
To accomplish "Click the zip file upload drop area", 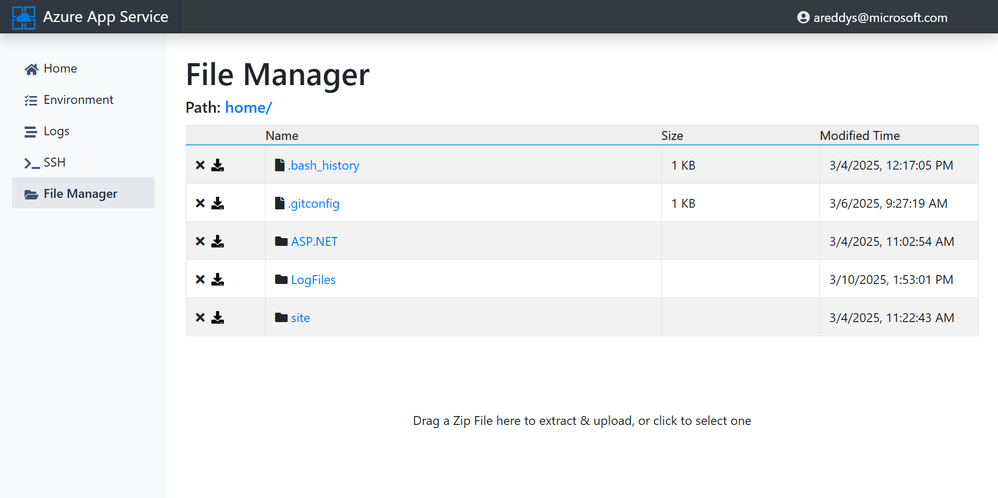I will [582, 421].
